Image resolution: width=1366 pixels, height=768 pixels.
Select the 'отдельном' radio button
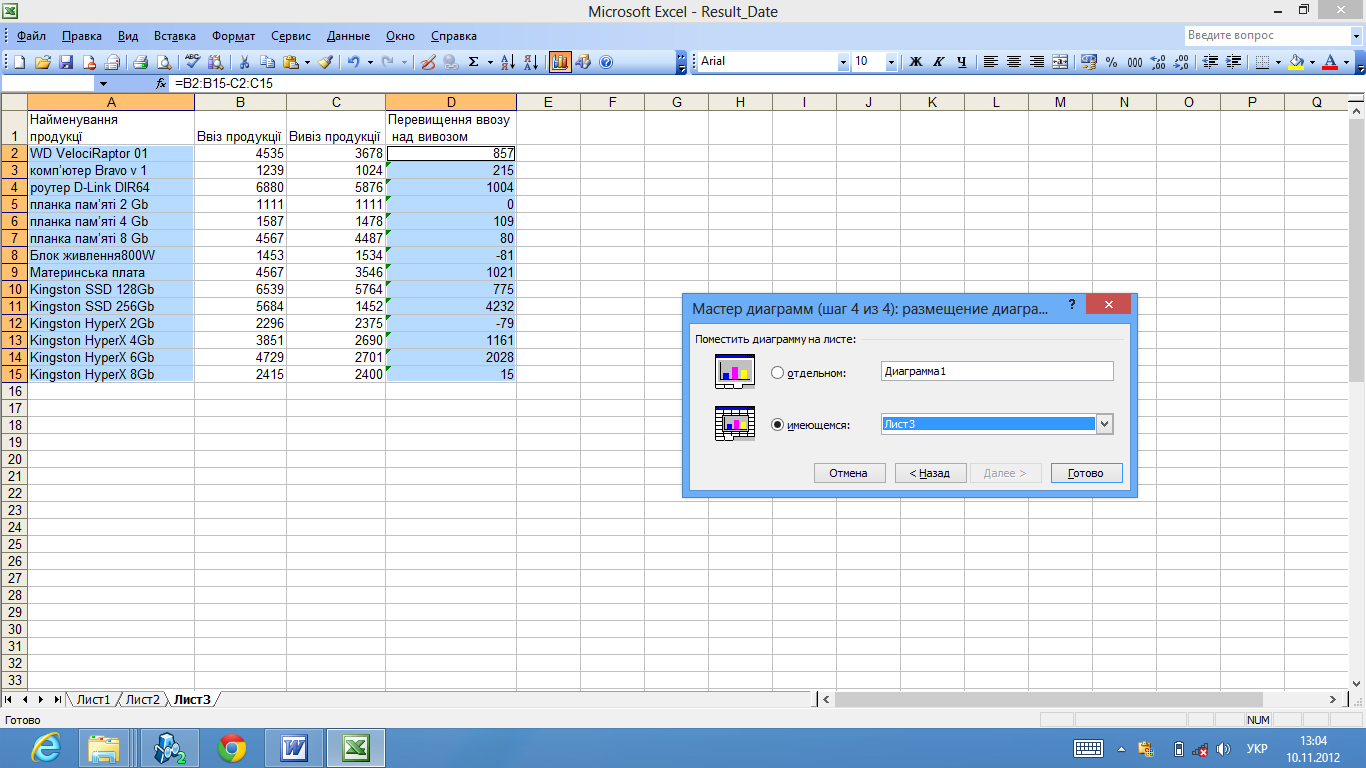click(777, 372)
